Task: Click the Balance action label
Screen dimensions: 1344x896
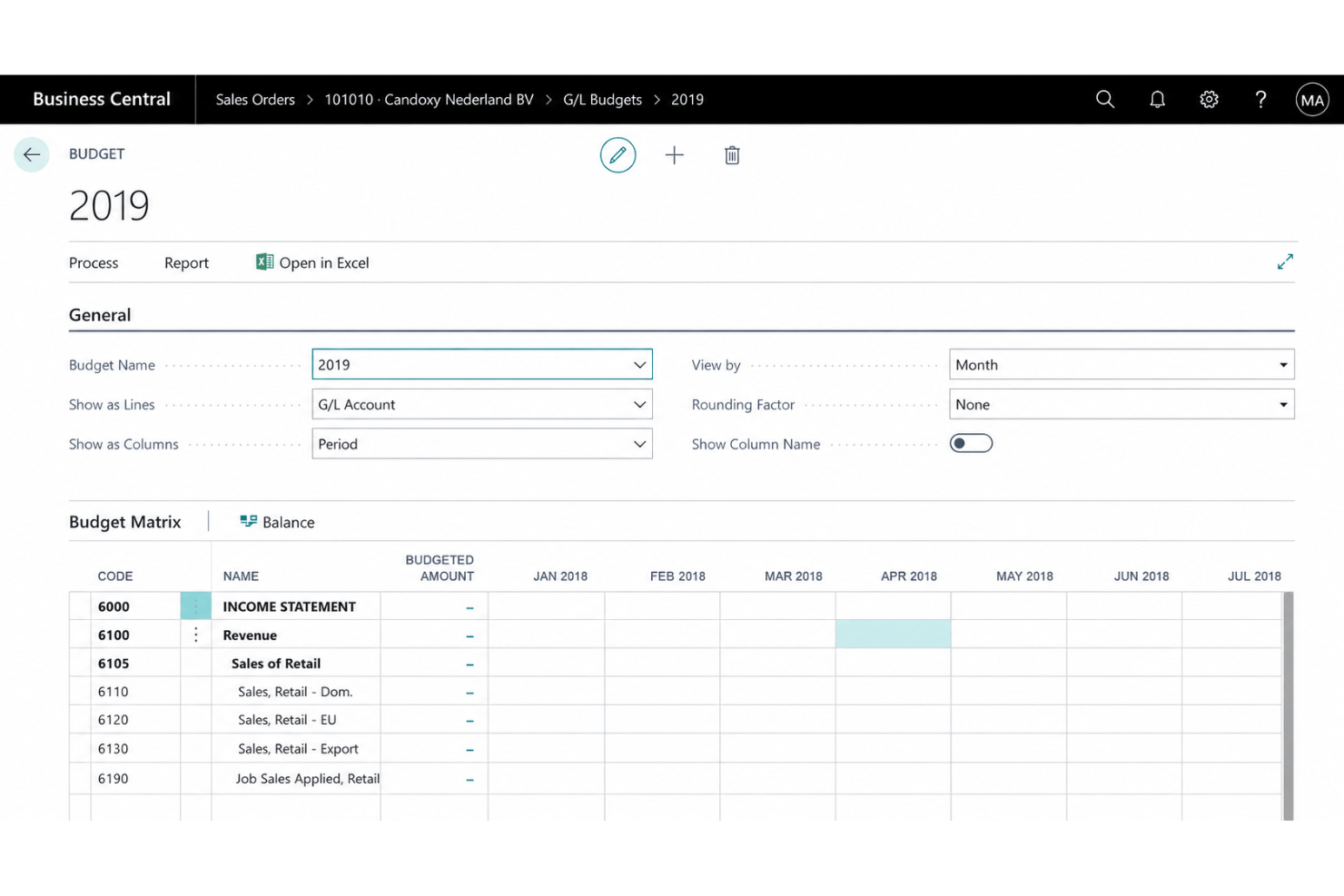Action: coord(288,522)
